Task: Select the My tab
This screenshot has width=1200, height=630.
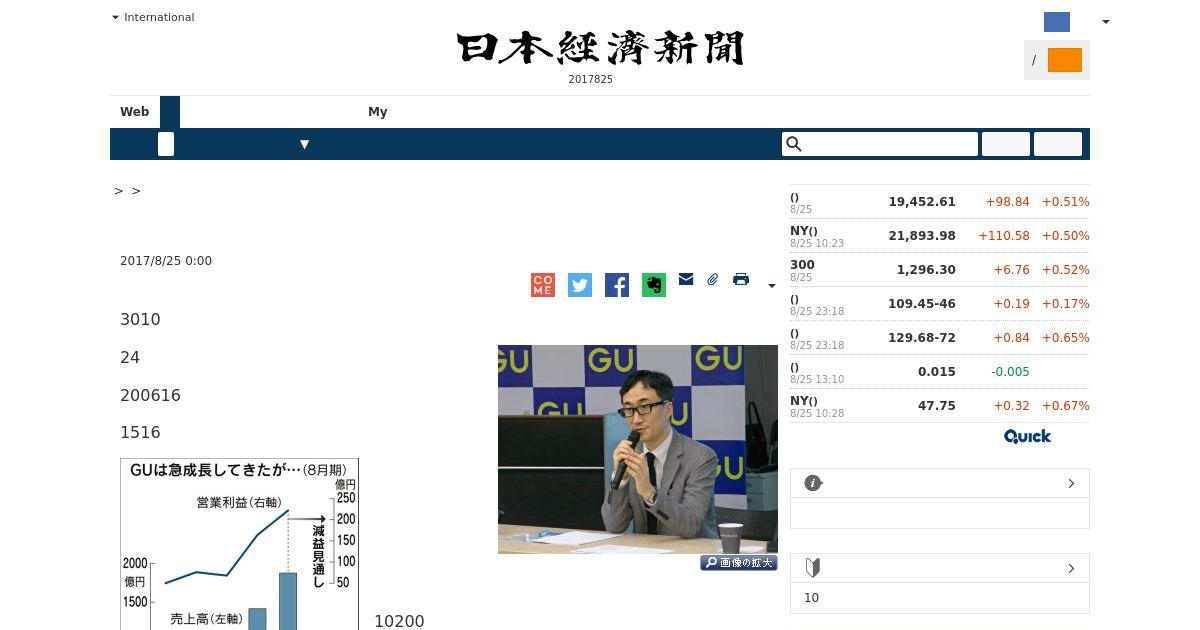Action: (x=378, y=112)
